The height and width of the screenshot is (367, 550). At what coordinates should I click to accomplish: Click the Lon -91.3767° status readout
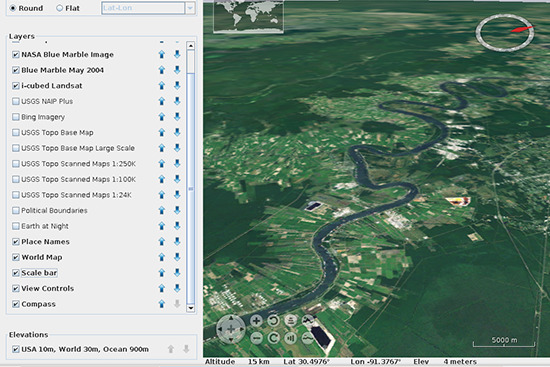(375, 362)
